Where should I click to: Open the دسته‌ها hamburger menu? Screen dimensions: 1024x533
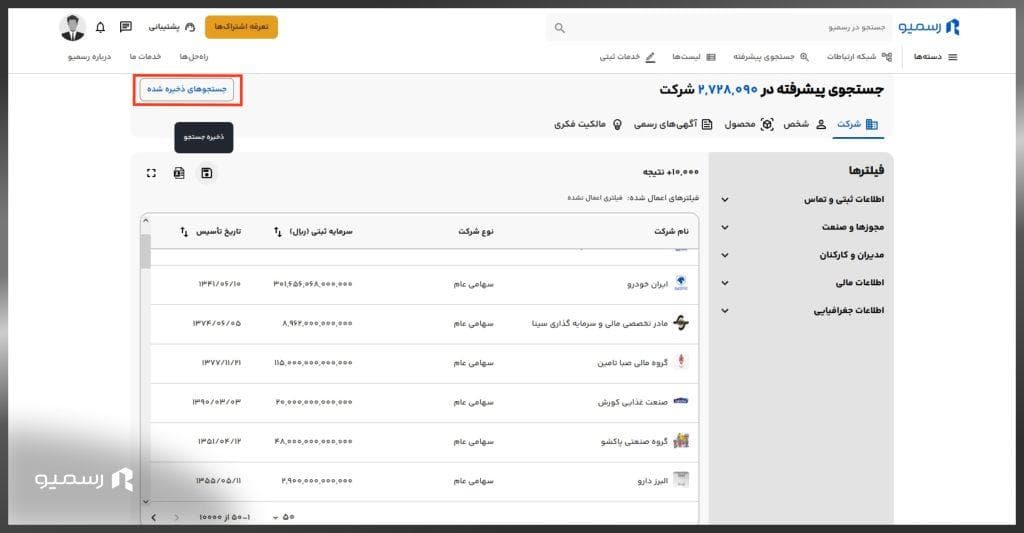(x=935, y=57)
